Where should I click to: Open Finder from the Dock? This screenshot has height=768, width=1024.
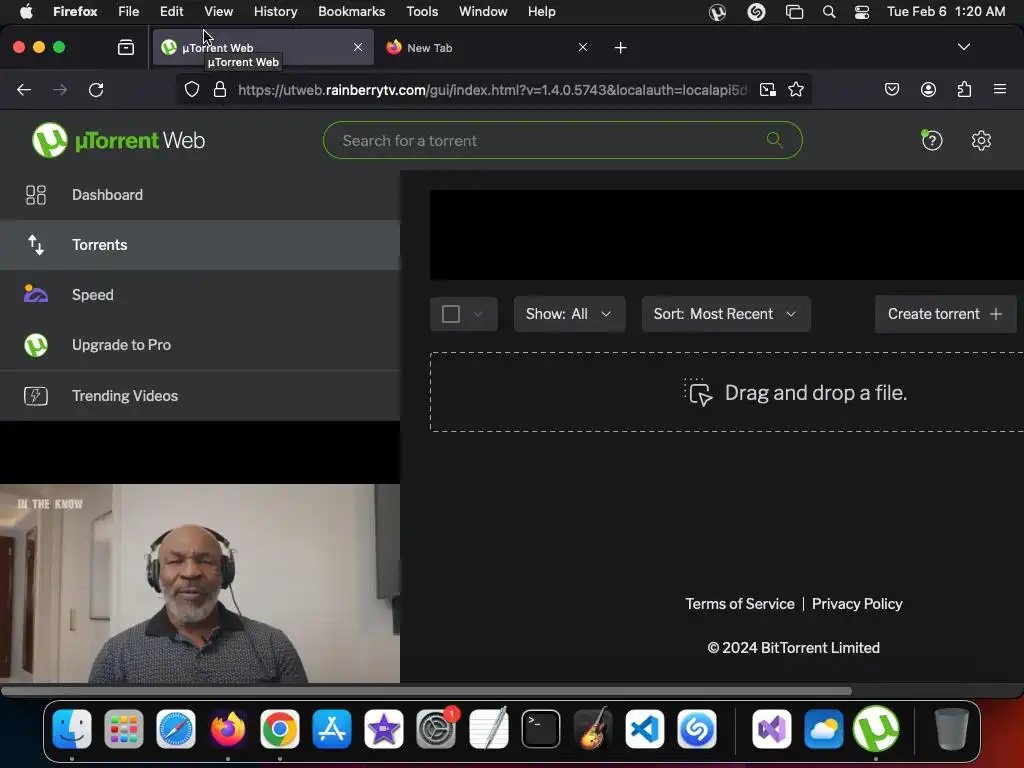coord(72,729)
